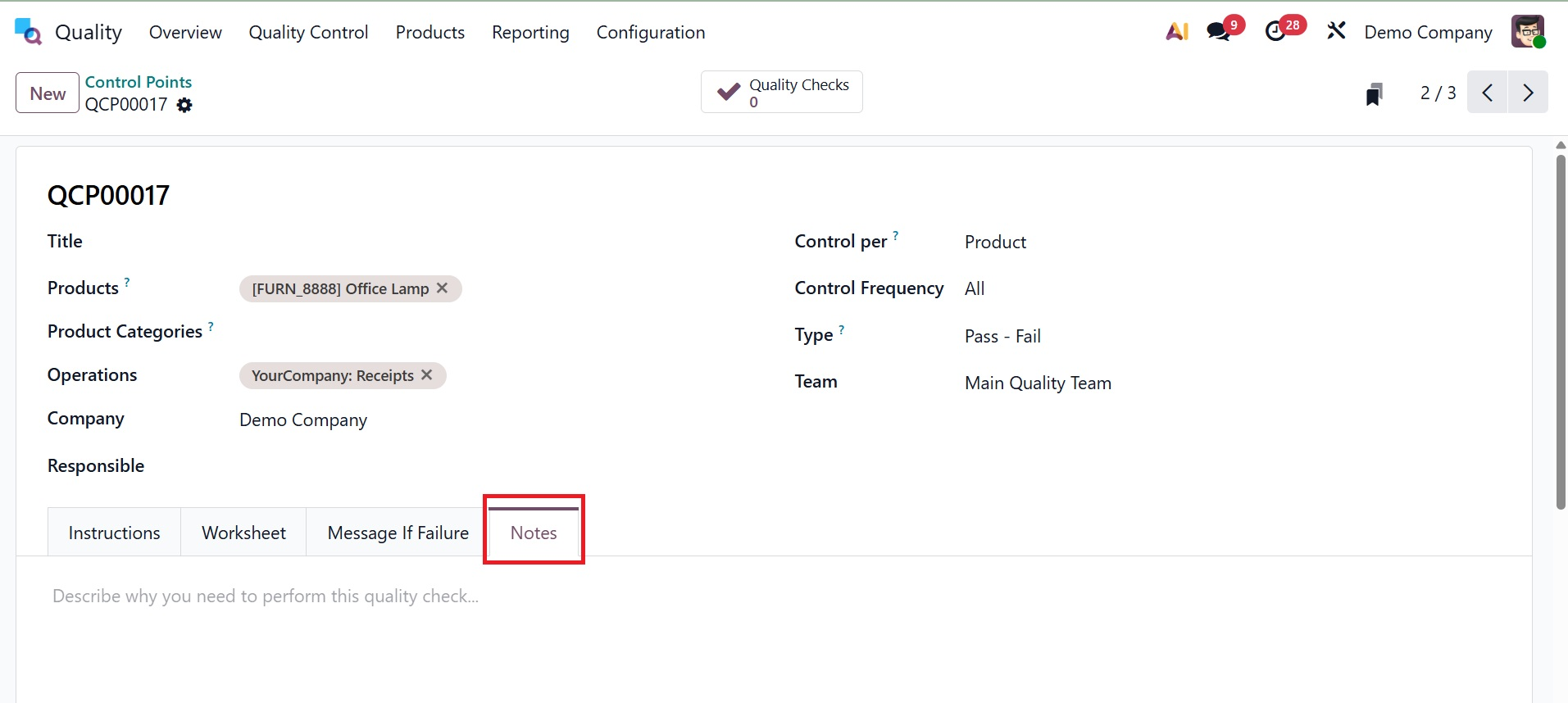Remove the YourCompany: Receipts operation tag
1568x703 pixels.
tap(427, 375)
